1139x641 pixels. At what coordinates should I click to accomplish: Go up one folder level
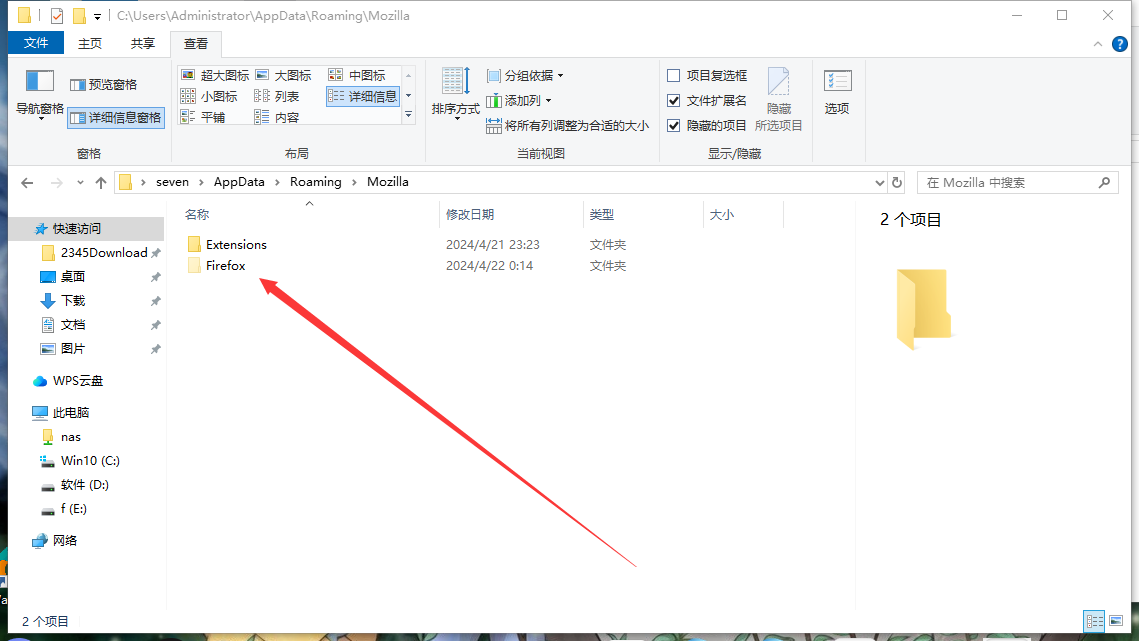tap(101, 182)
